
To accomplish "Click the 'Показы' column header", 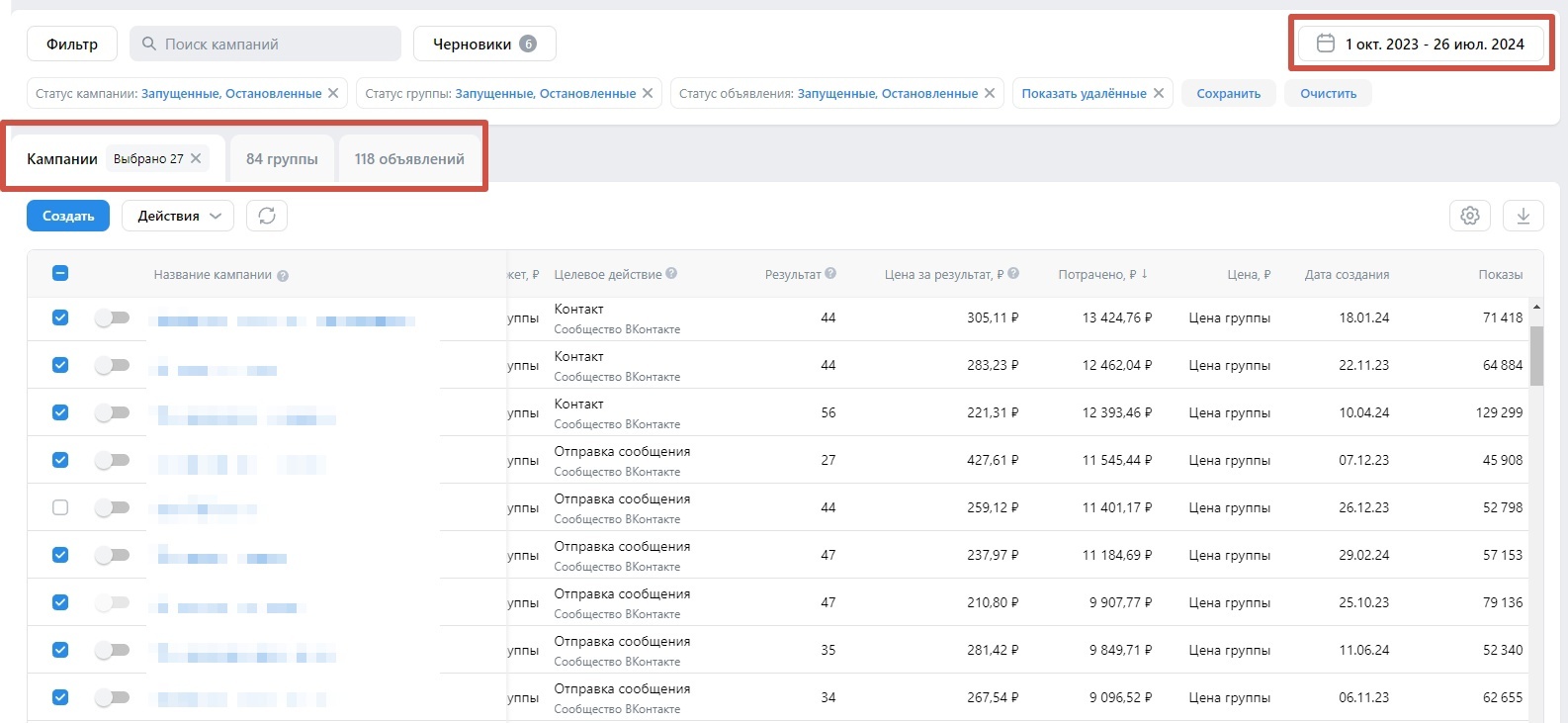I will [1501, 274].
